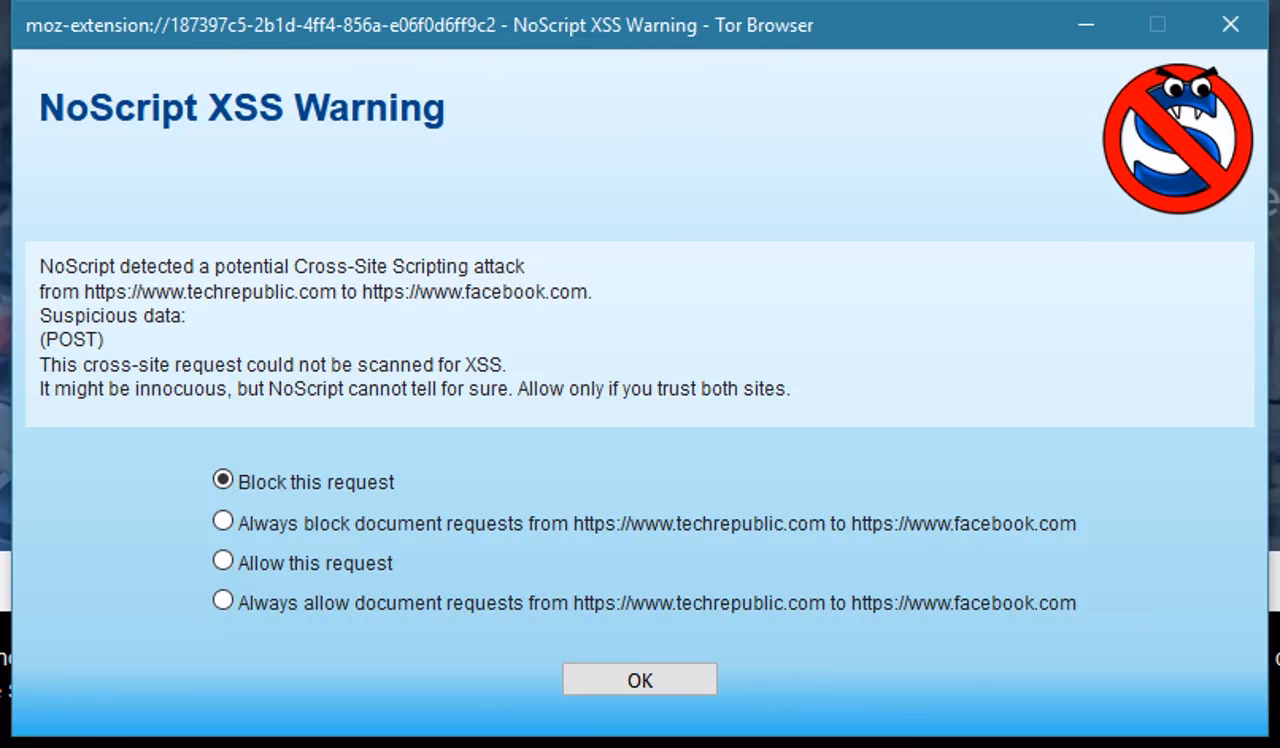
Task: Select the "Block this request" radio button
Action: click(222, 478)
